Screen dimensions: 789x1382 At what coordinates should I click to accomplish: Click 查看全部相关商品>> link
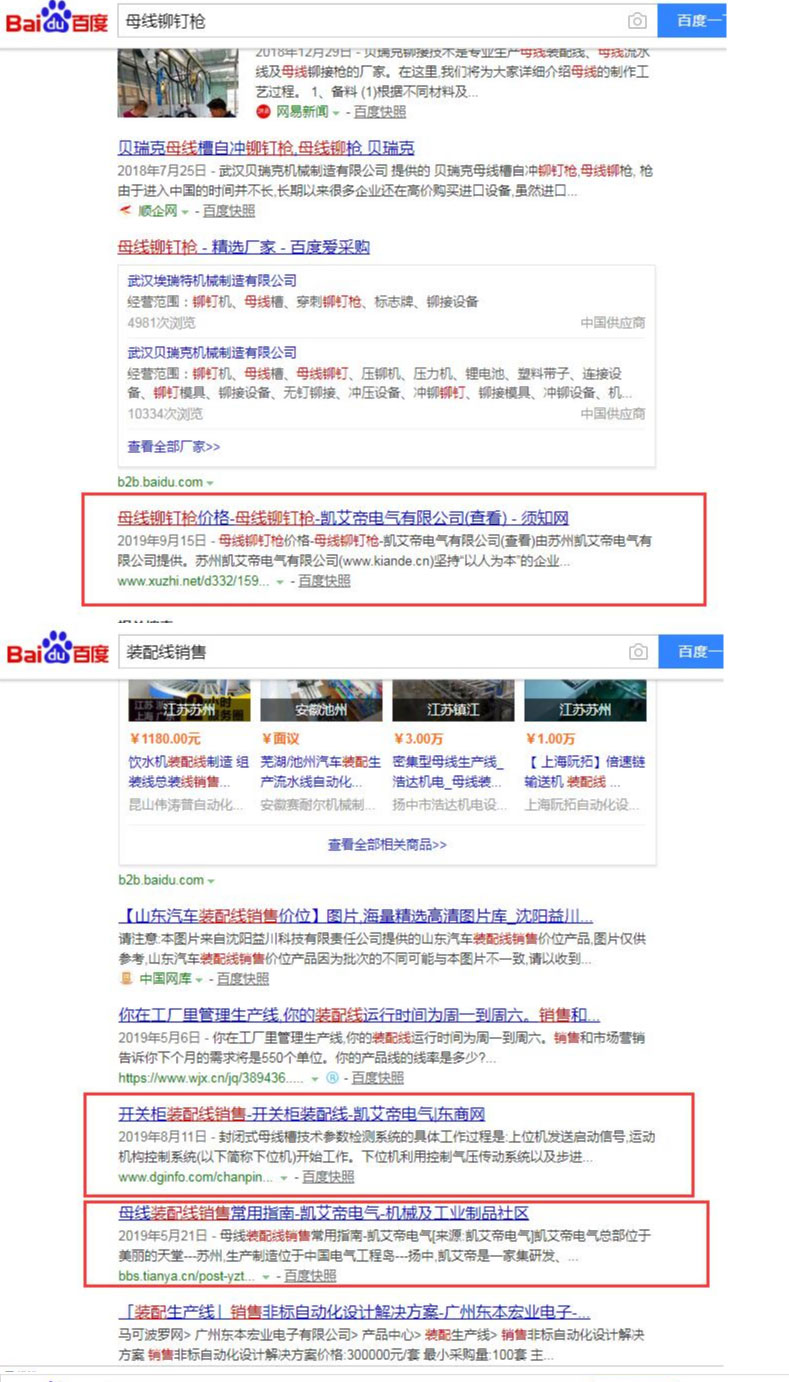coord(387,844)
